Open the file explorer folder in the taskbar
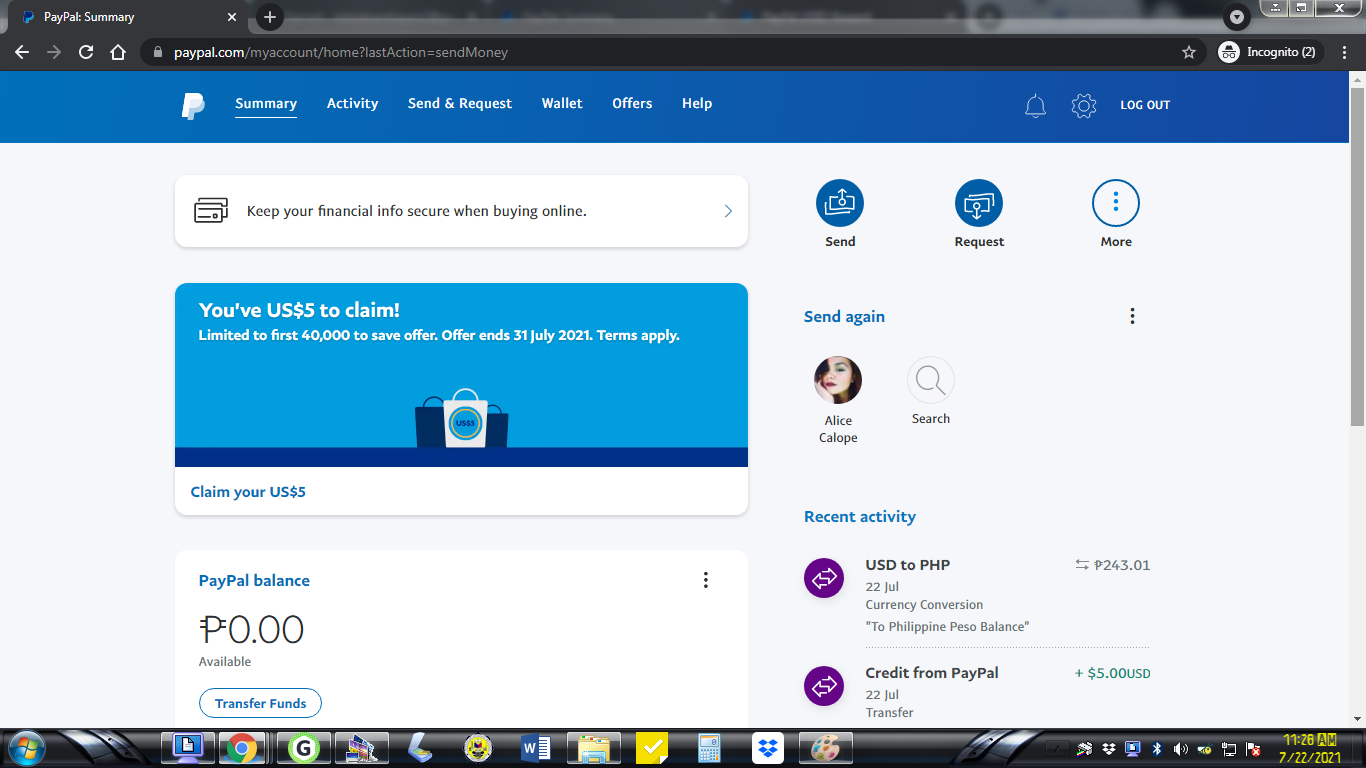The width and height of the screenshot is (1366, 768). (x=594, y=748)
